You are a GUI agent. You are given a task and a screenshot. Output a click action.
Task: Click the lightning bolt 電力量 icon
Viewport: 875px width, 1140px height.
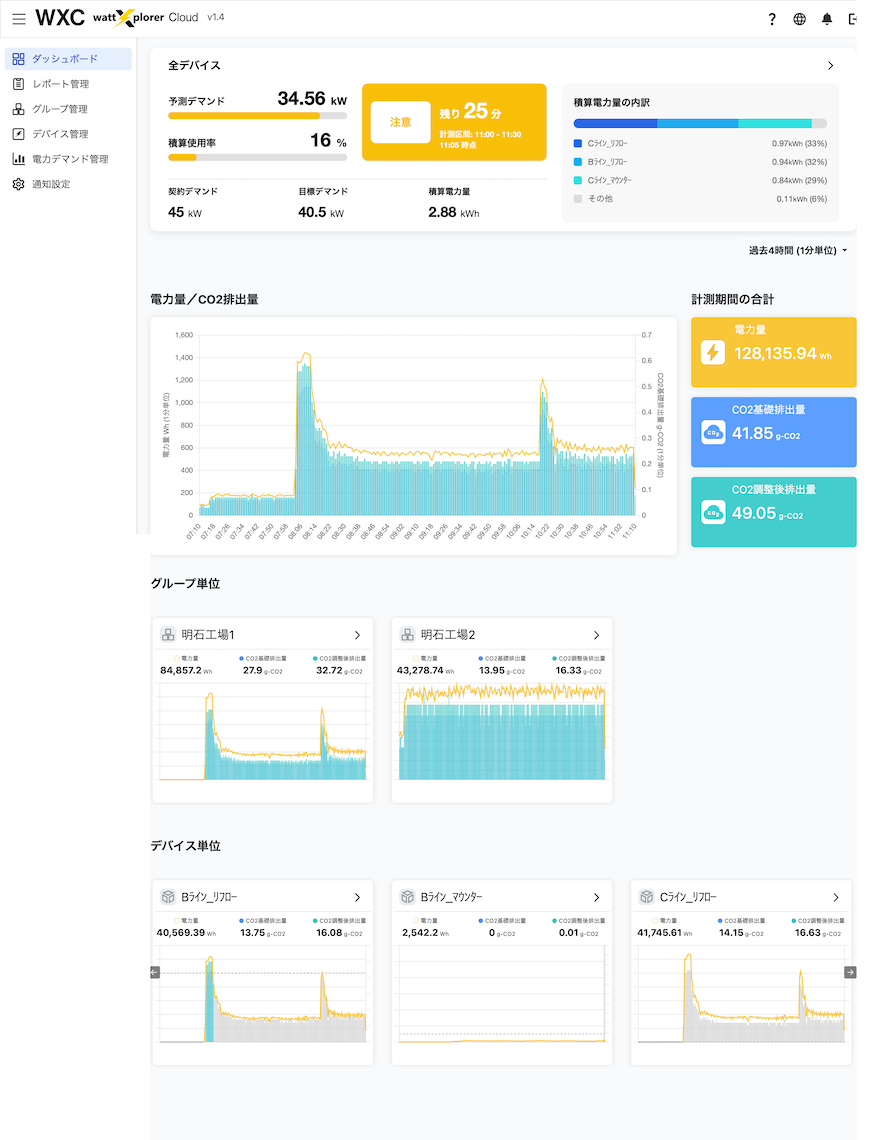[713, 352]
